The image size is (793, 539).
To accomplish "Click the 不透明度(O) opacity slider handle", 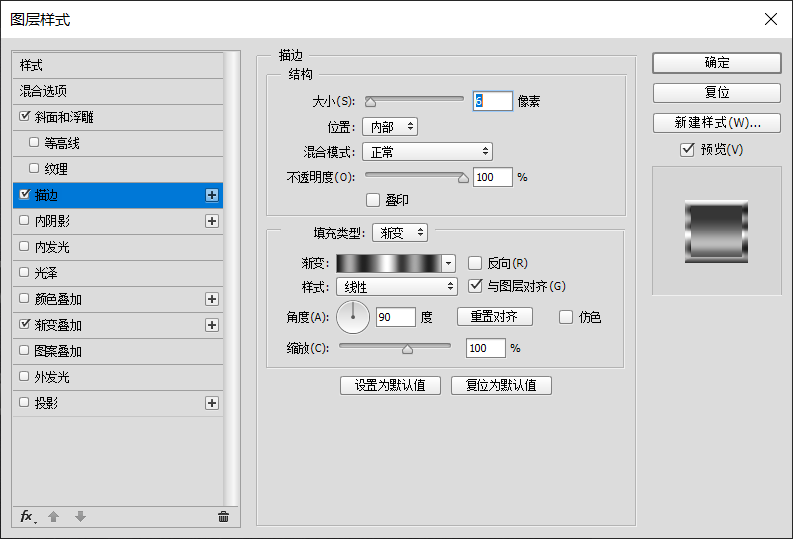I will [x=463, y=178].
